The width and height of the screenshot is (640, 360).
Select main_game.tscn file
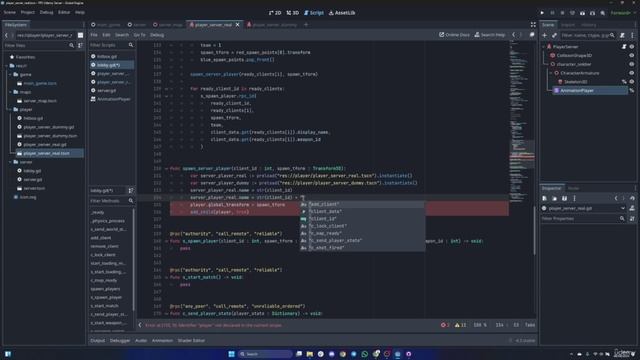[40, 83]
